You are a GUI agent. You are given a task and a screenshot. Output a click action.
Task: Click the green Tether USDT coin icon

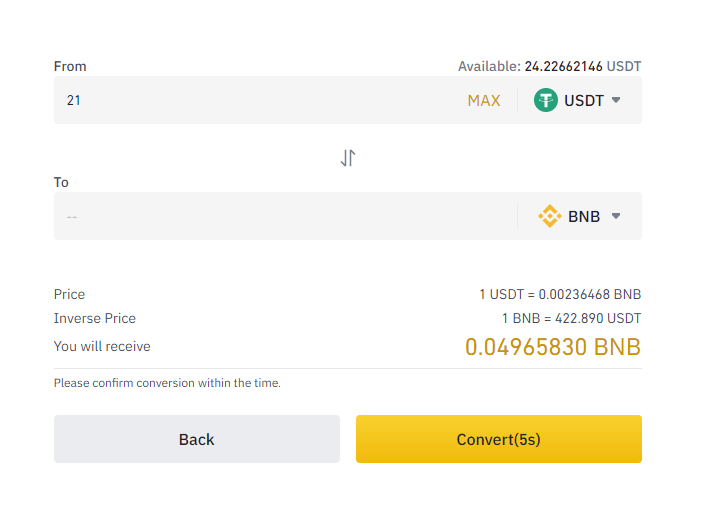[x=546, y=100]
